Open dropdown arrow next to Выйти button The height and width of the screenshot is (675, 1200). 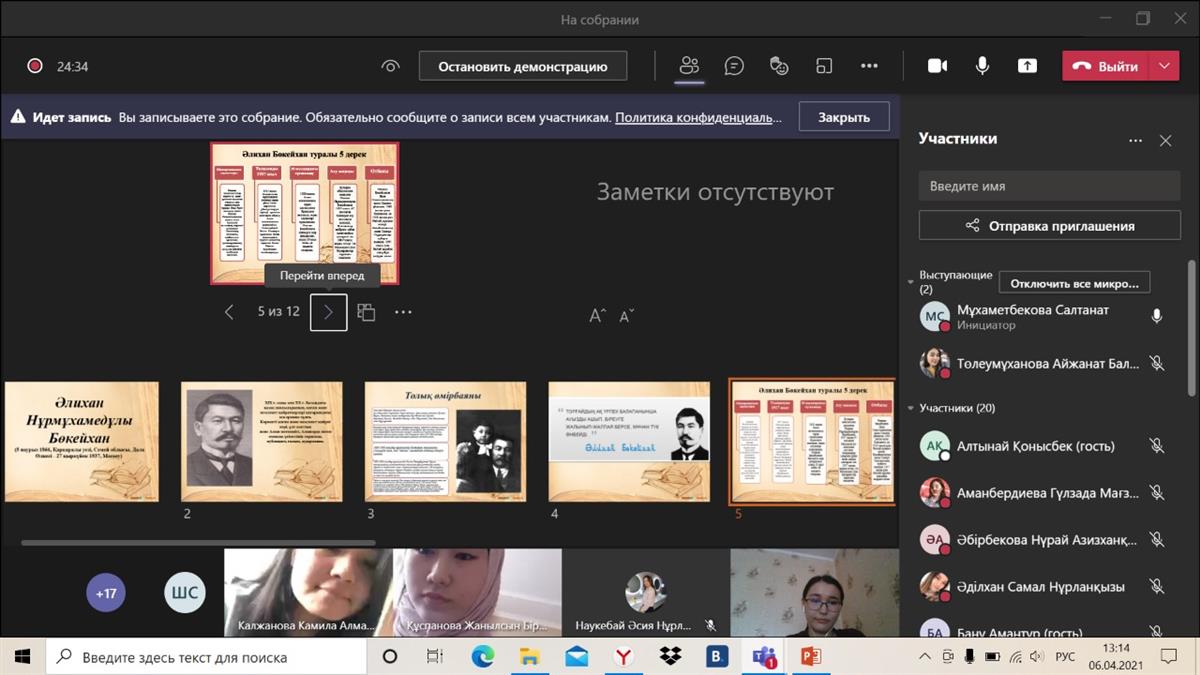(1163, 66)
